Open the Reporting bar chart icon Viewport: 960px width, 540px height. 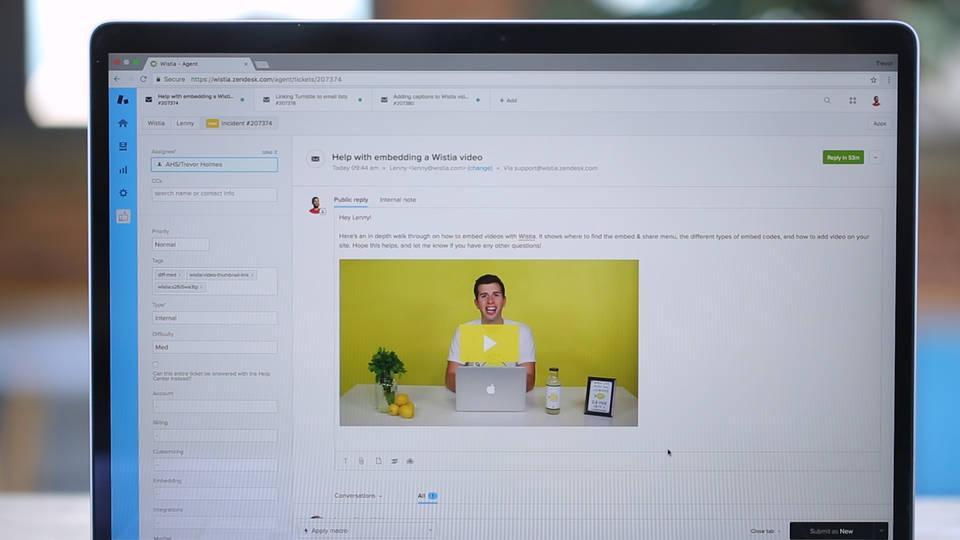[123, 170]
